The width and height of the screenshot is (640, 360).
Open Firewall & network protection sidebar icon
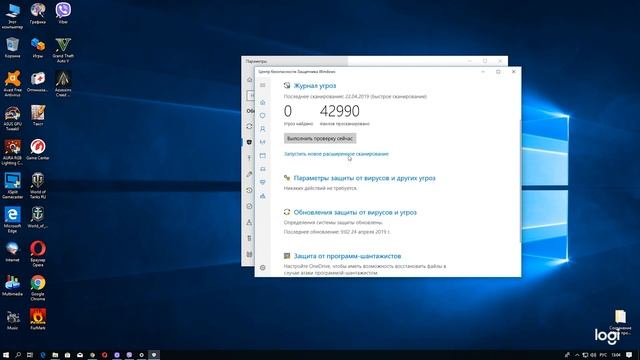[x=263, y=142]
